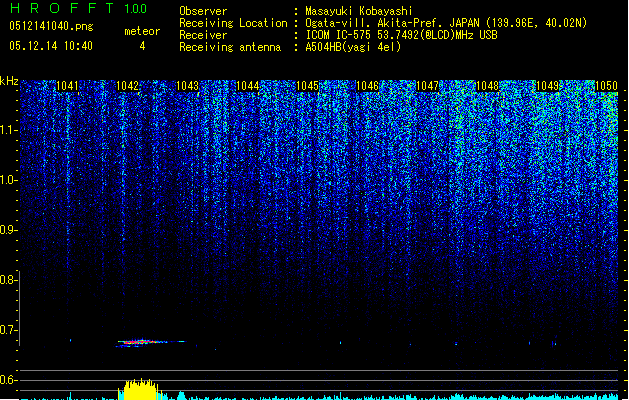Click the date stamp 05.12.14 10:40

(x=51, y=46)
